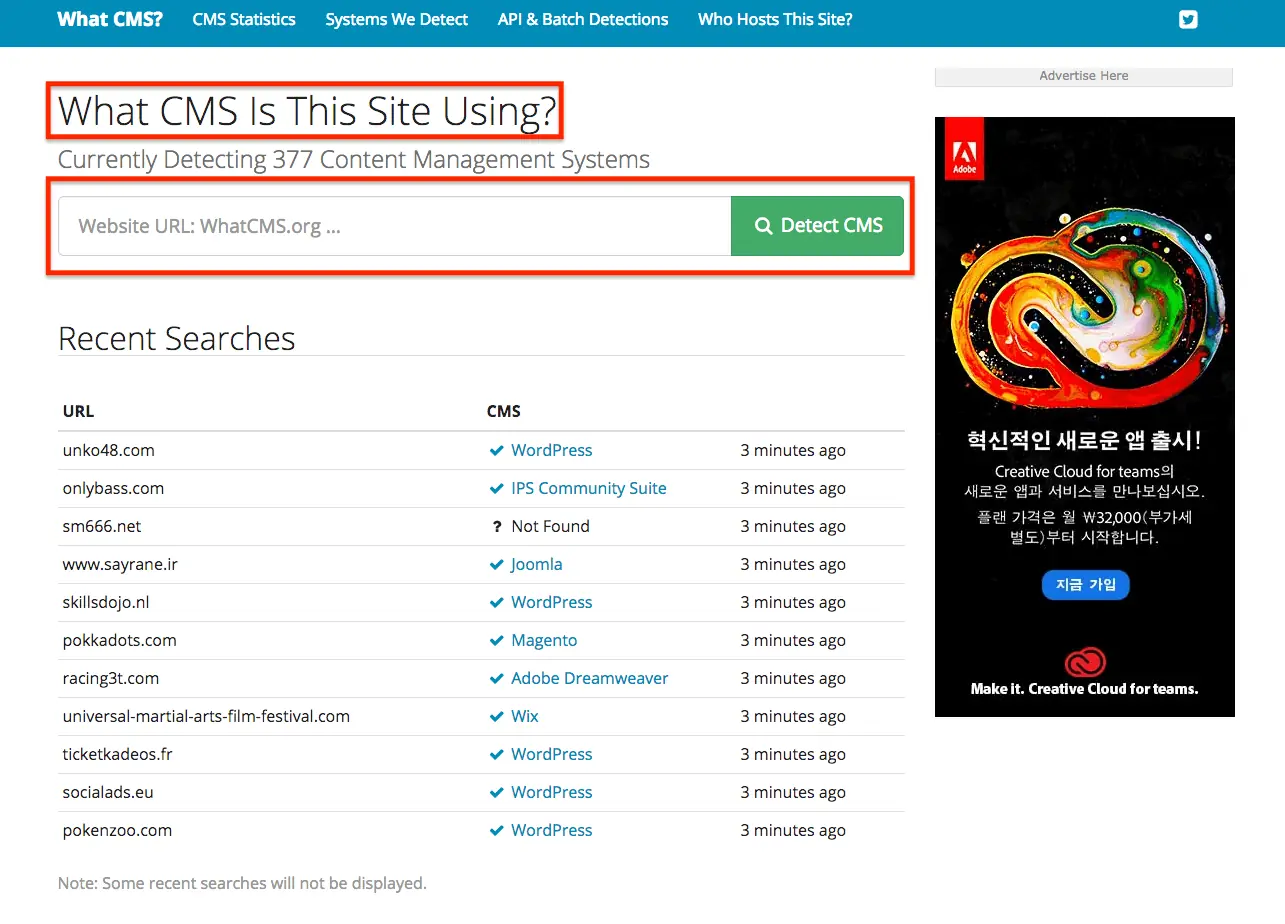
Task: Open the Wix link
Action: point(525,716)
